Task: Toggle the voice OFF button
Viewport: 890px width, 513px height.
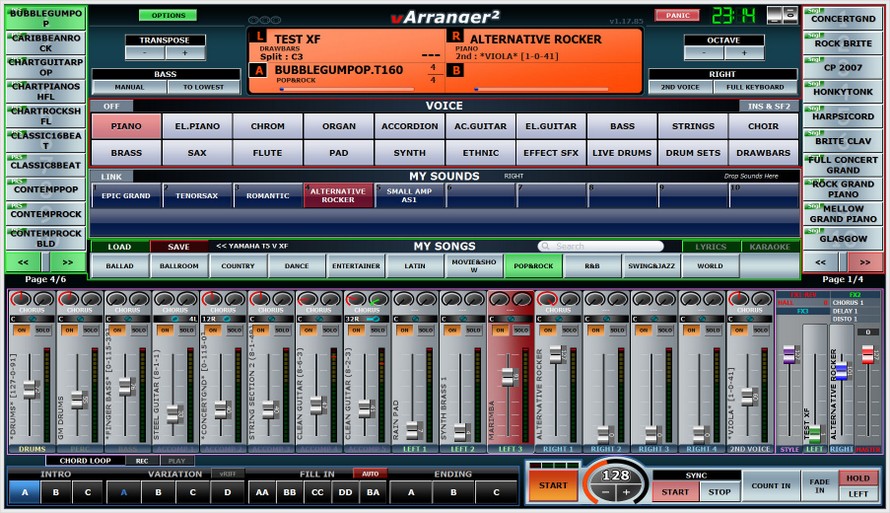Action: tap(110, 106)
